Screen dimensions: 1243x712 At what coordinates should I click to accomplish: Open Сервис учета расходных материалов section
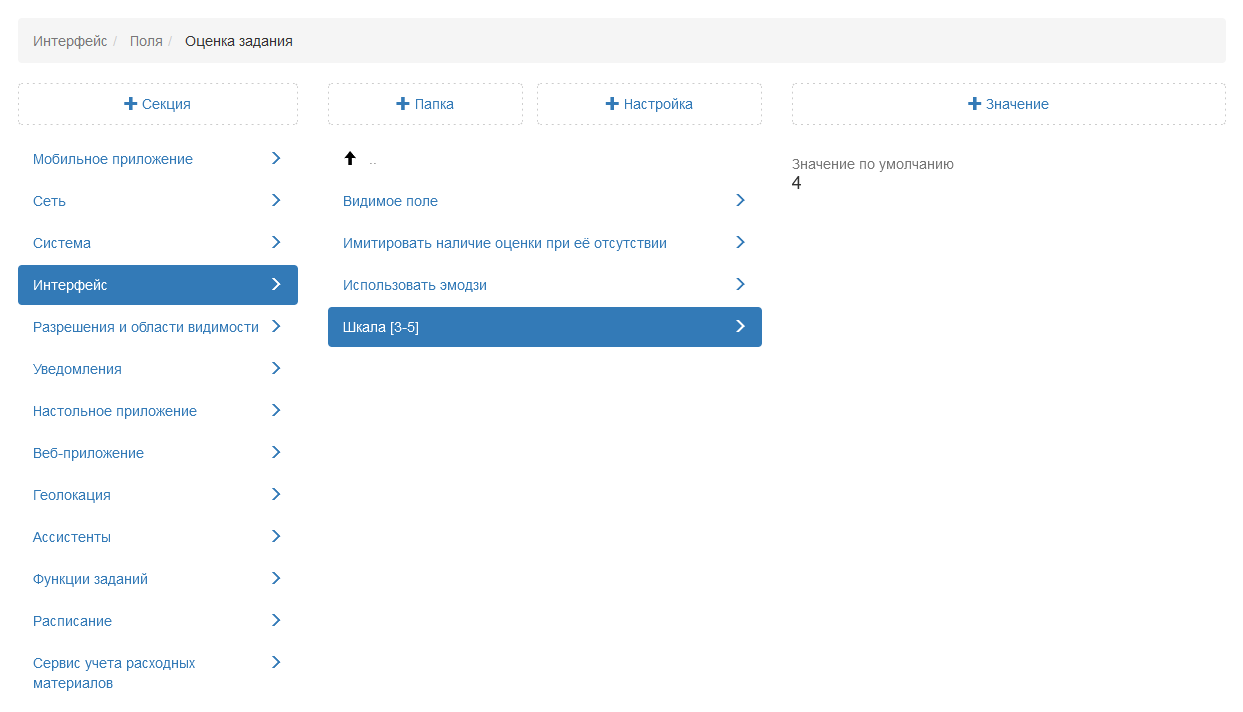pos(114,673)
